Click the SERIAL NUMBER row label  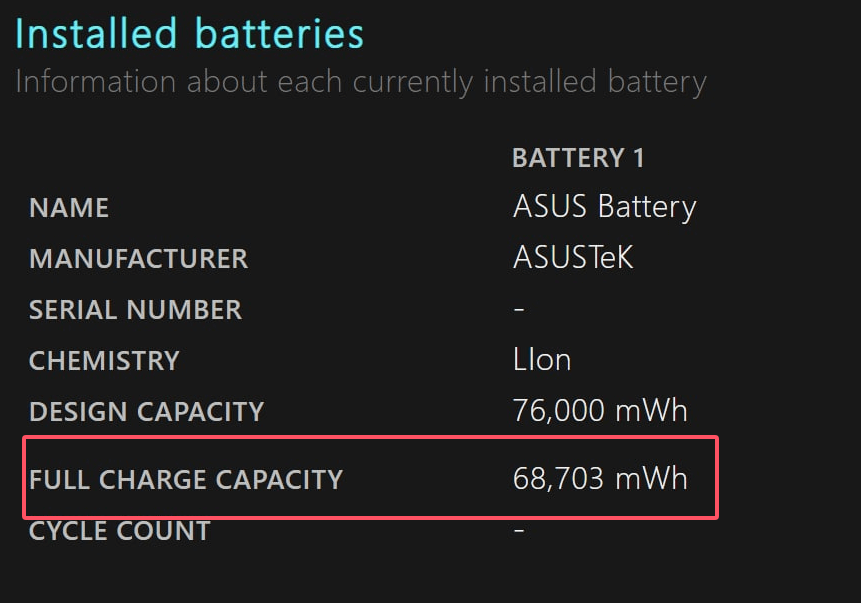(x=135, y=310)
